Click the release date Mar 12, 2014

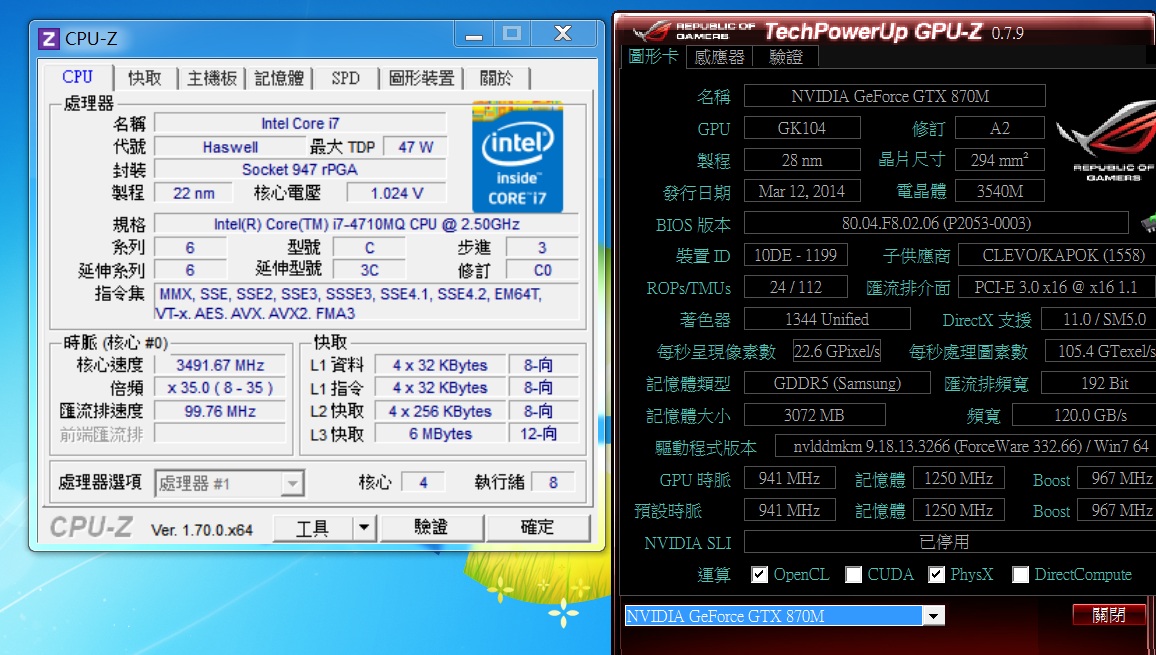coord(802,191)
